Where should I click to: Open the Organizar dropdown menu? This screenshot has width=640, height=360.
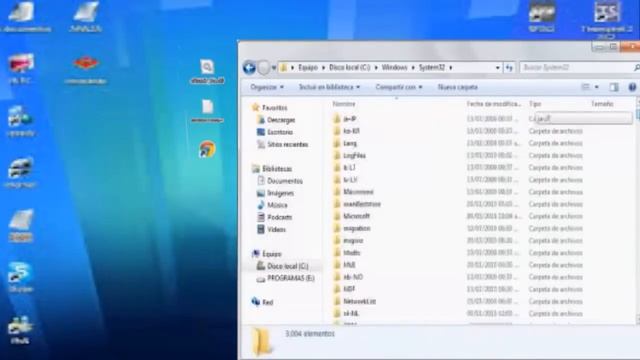pyautogui.click(x=267, y=87)
